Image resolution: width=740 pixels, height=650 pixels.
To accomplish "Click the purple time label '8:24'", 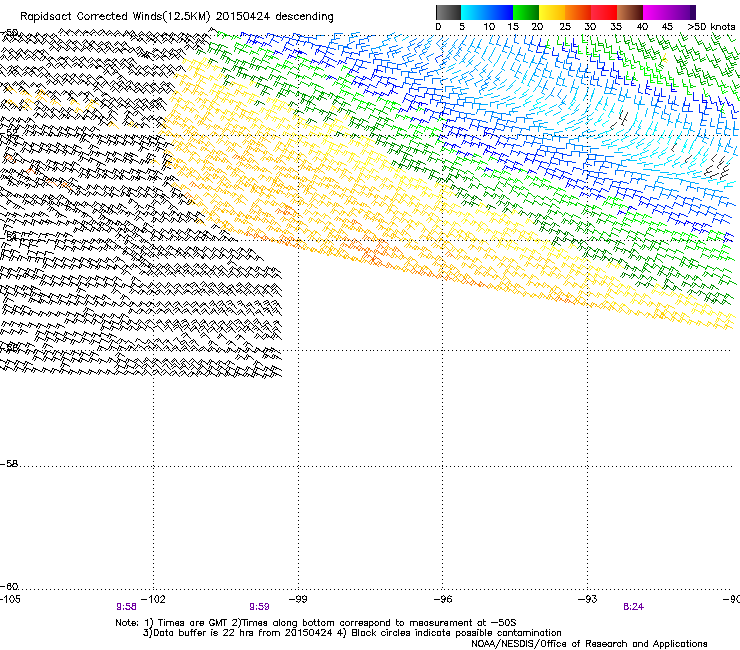I will (633, 607).
